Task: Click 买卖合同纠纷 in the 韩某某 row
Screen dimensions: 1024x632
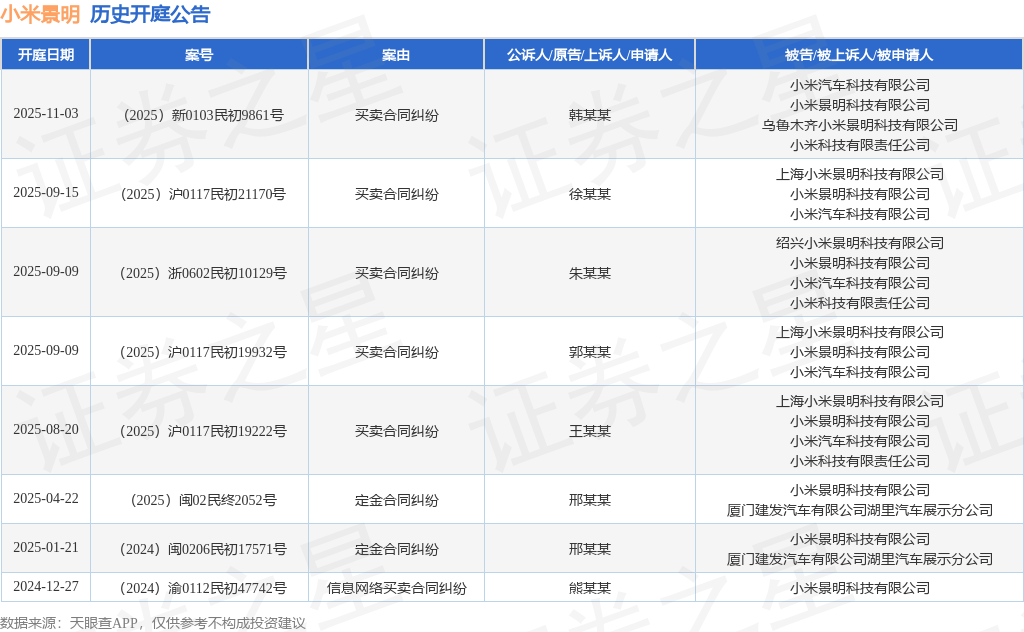Action: pyautogui.click(x=396, y=116)
